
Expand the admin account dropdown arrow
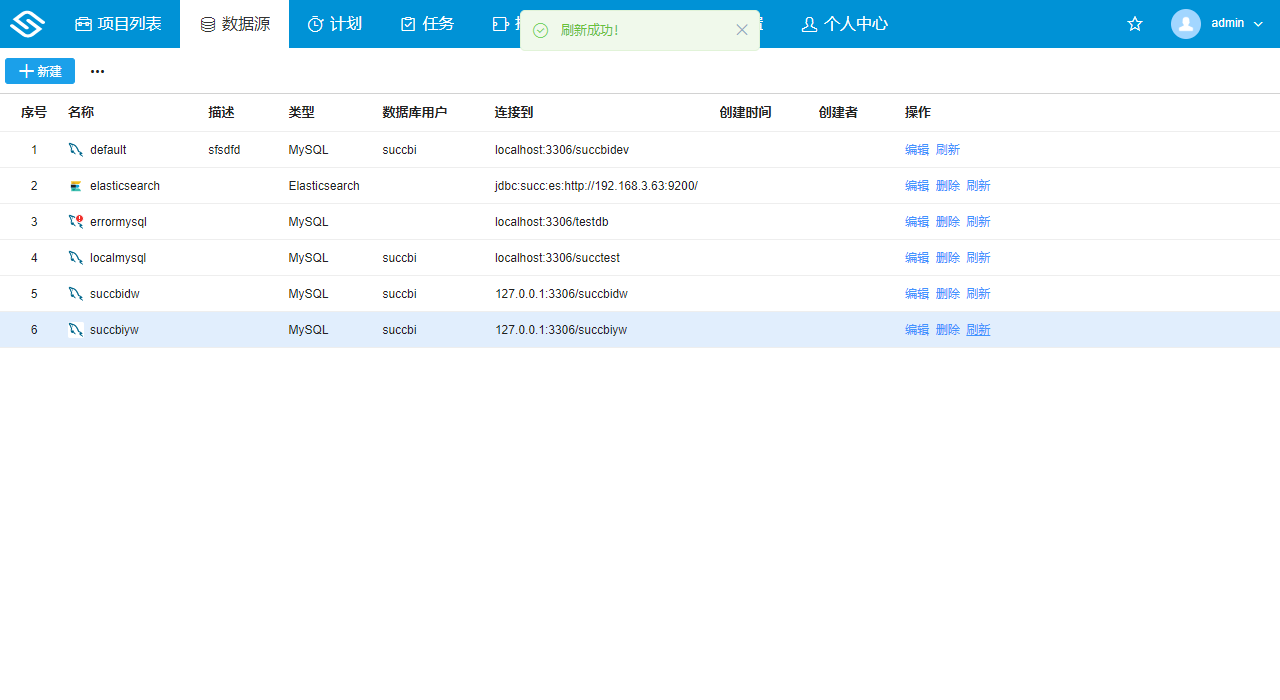tap(1258, 24)
